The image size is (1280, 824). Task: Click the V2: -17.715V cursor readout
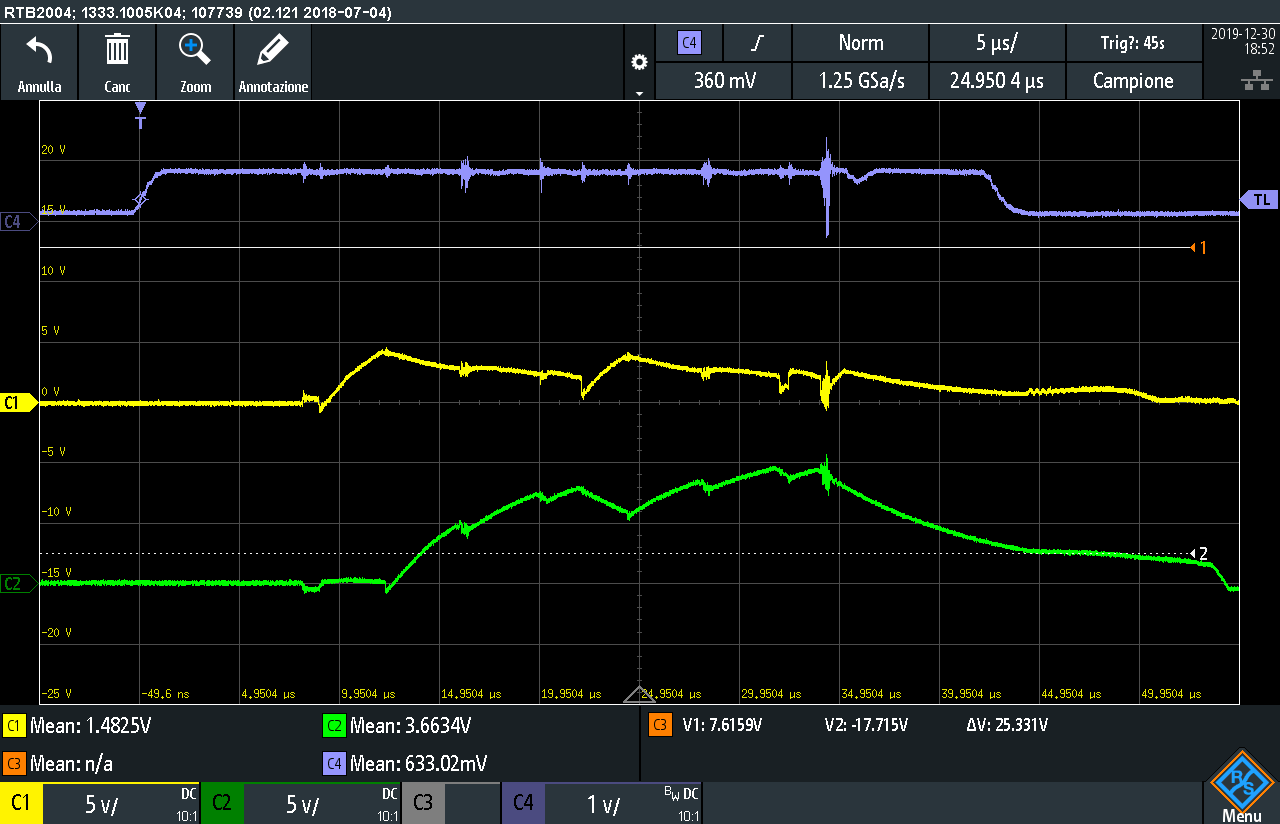(x=866, y=725)
